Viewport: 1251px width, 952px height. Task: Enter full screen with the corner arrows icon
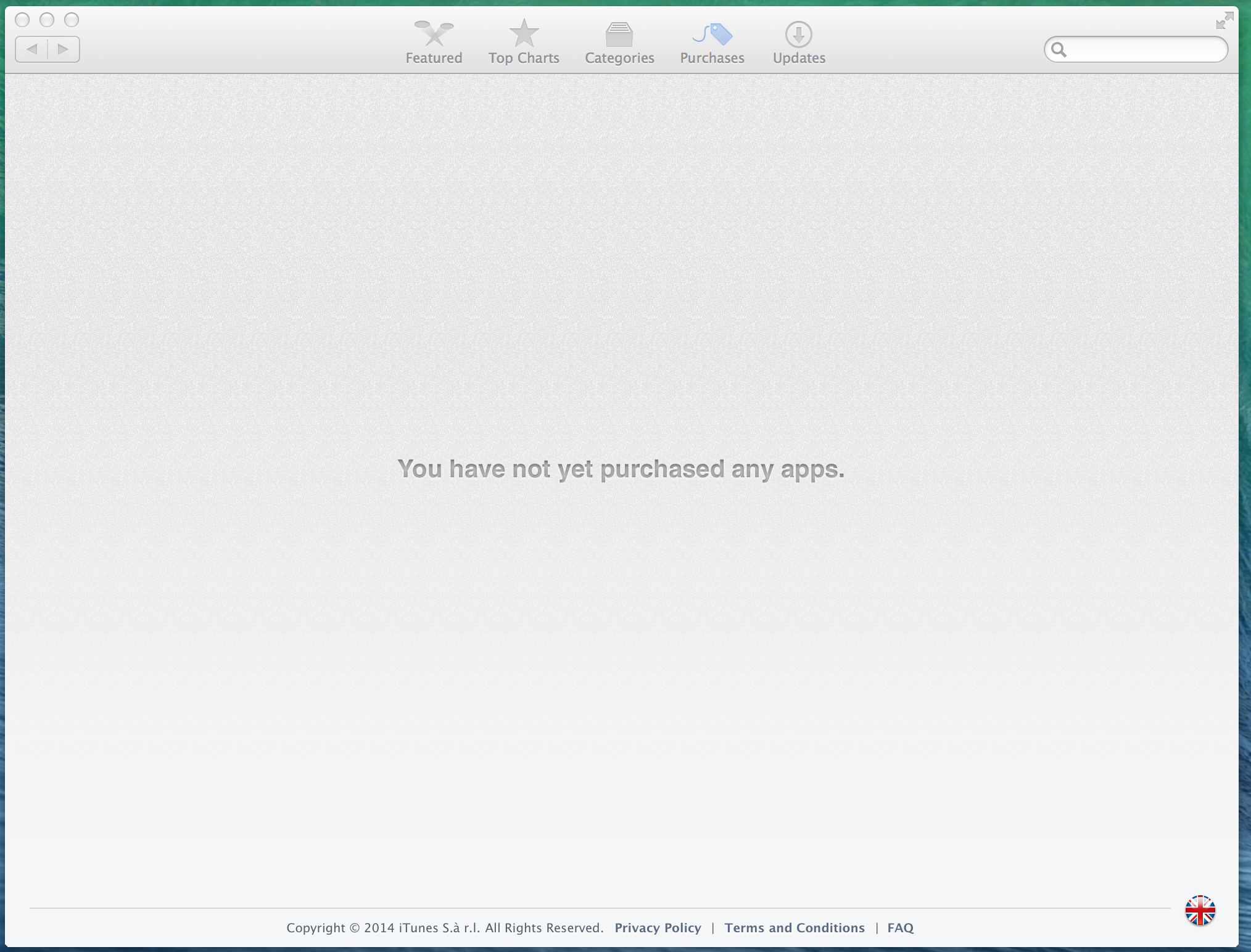click(x=1224, y=21)
